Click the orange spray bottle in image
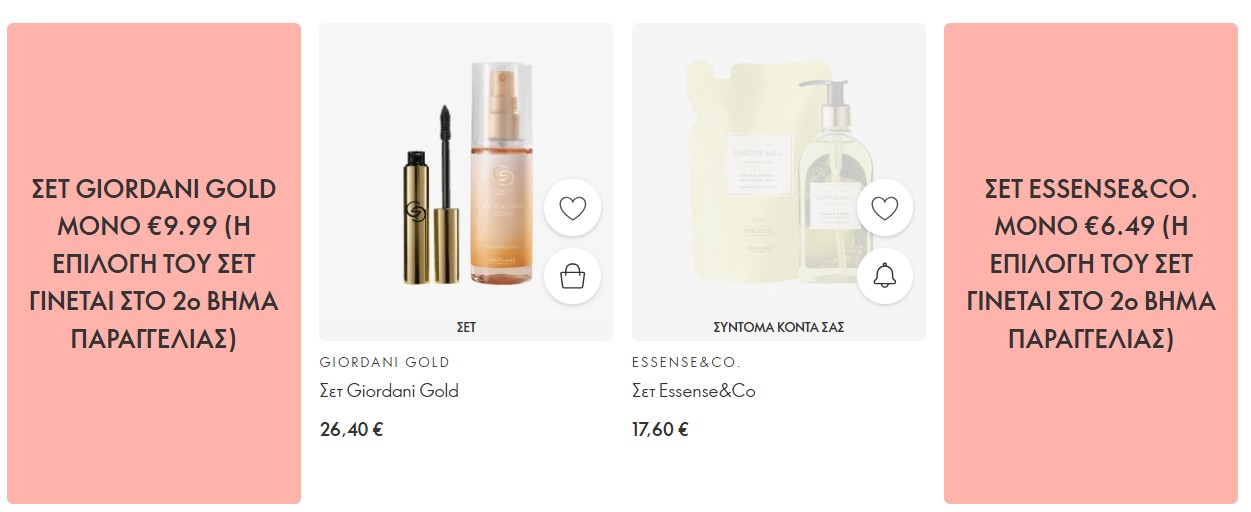1251x512 pixels. 506,175
